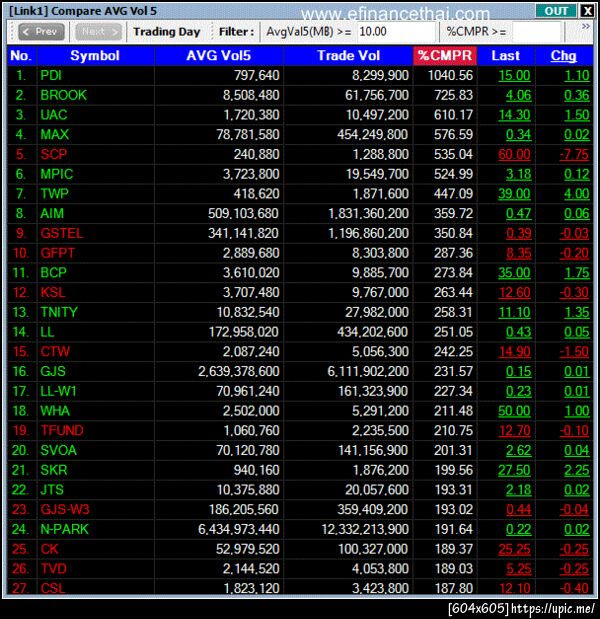
Task: Close the Compare AVG Vol 5 window
Action: point(588,11)
